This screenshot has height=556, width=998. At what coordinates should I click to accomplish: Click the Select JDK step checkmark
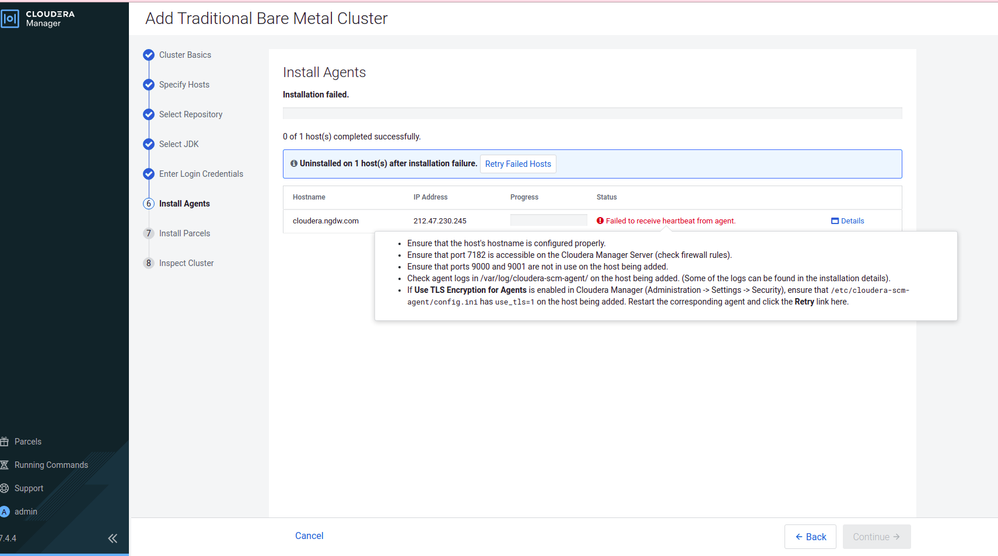pyautogui.click(x=148, y=144)
